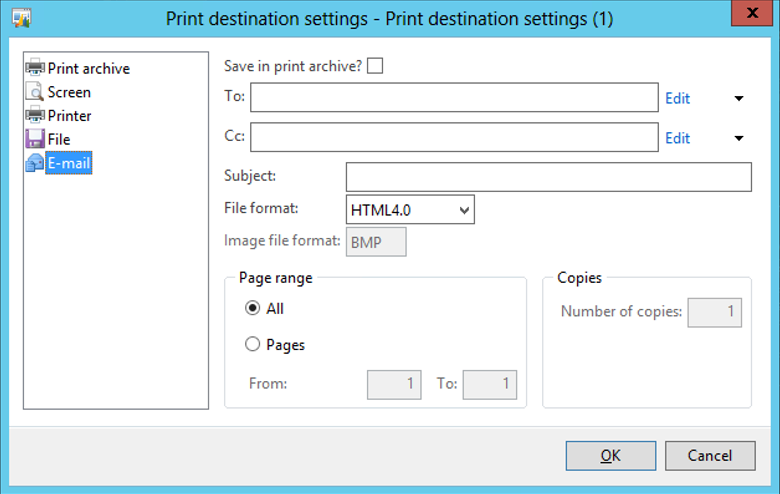Viewport: 780px width, 494px height.
Task: Select Screen destination in the list
Action: pos(69,92)
